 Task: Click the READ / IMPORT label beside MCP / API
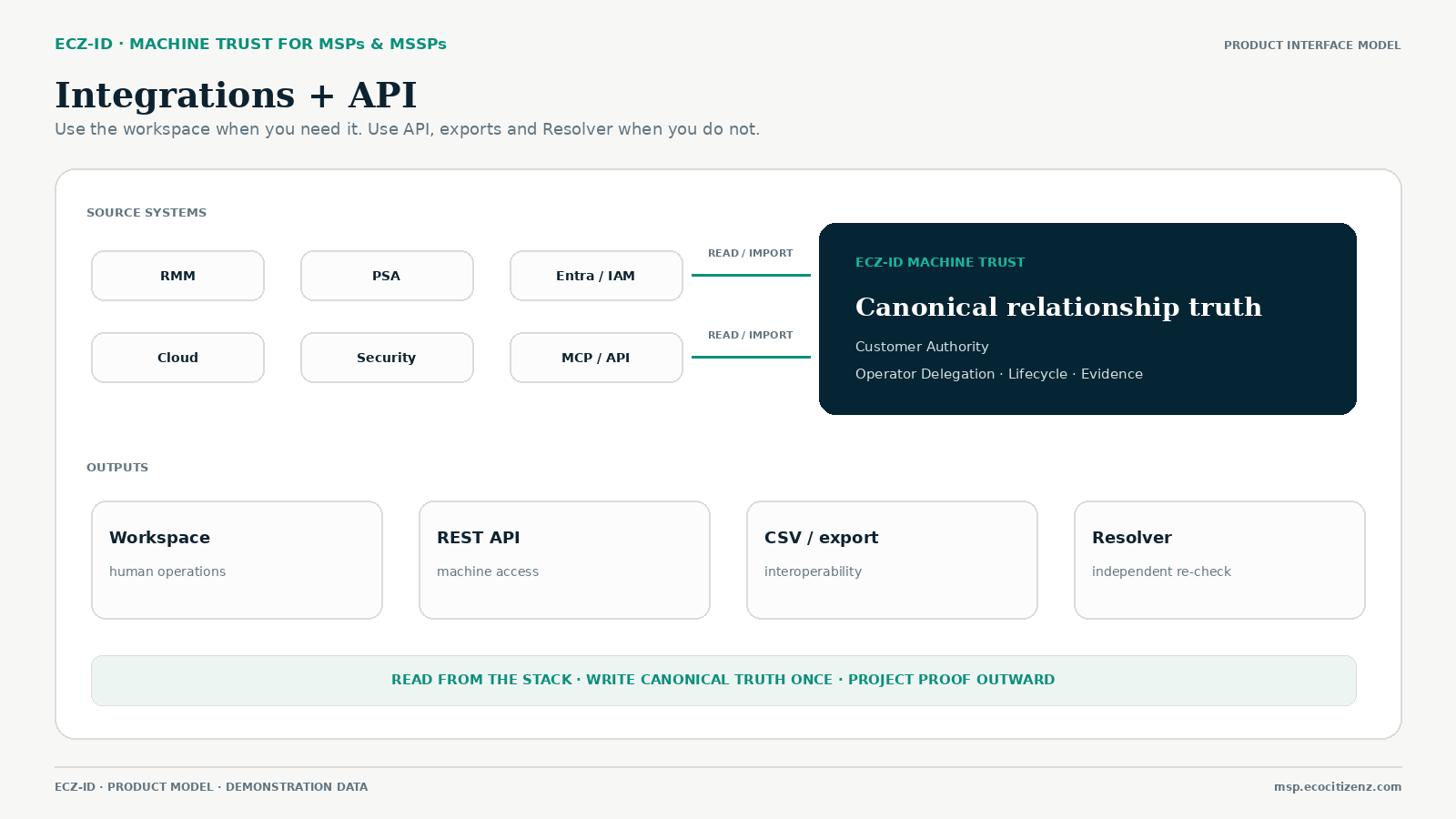tap(751, 335)
